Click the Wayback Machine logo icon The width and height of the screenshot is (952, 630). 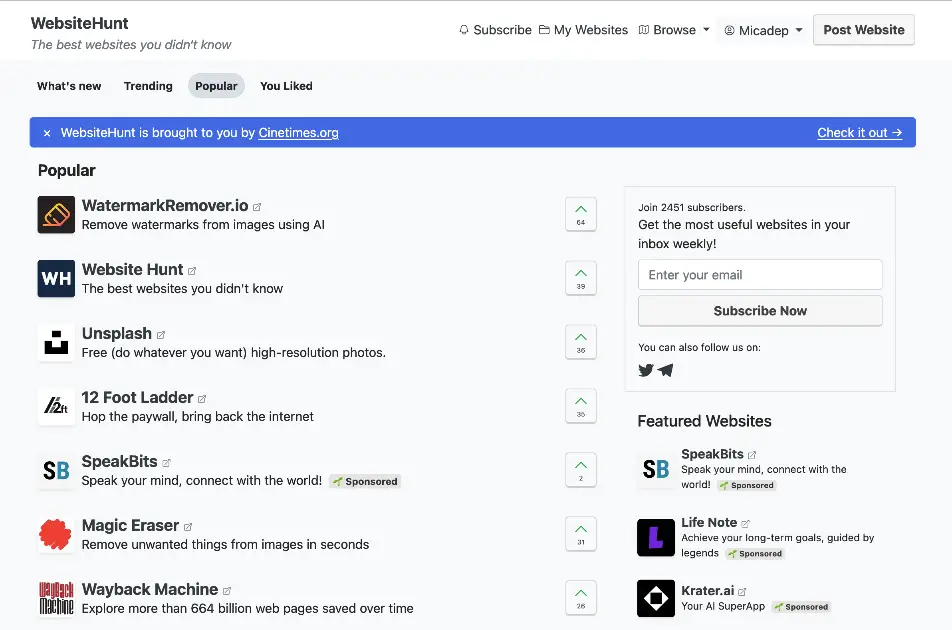pyautogui.click(x=56, y=598)
